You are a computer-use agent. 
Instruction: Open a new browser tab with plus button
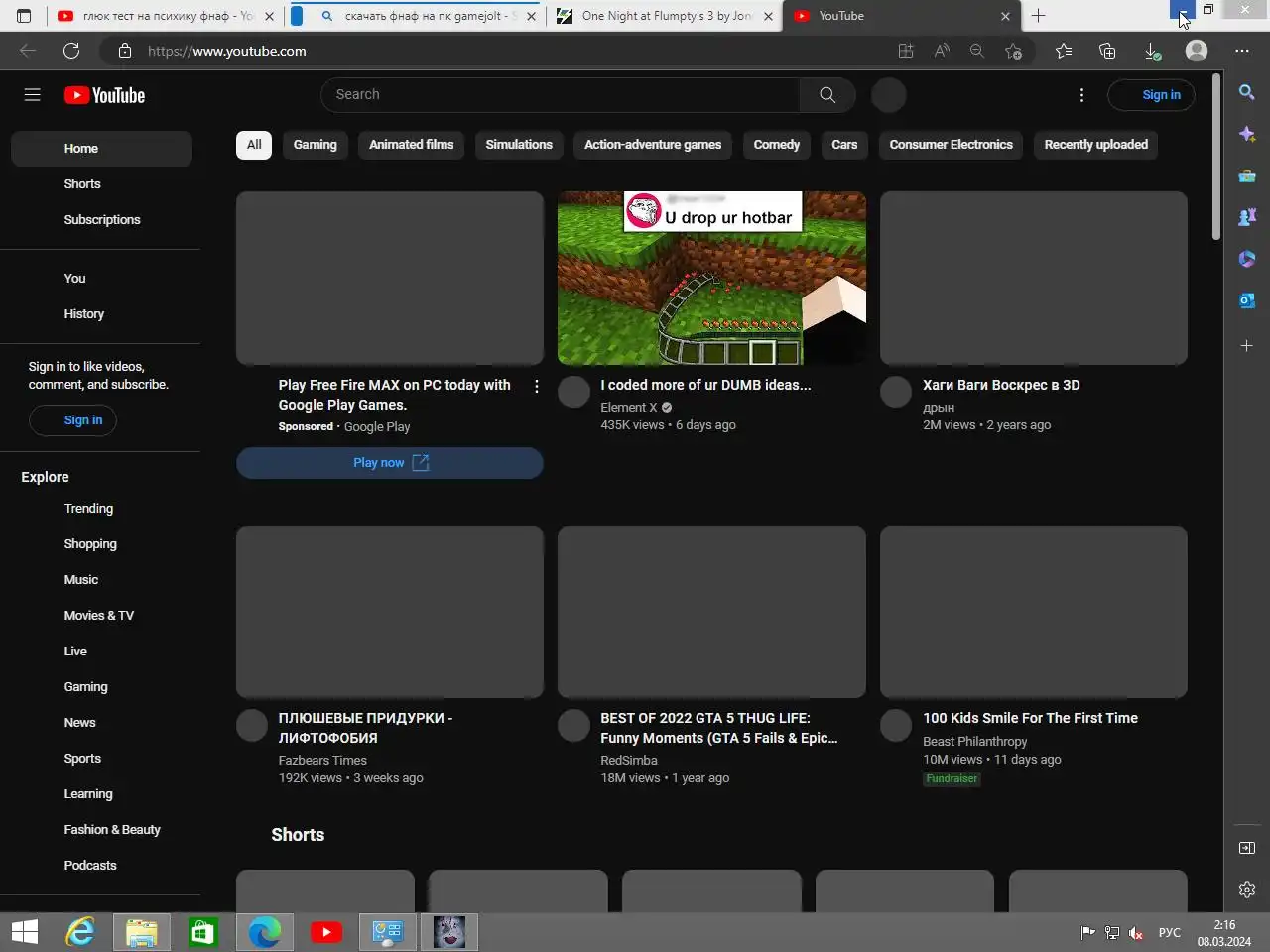pos(1038,16)
